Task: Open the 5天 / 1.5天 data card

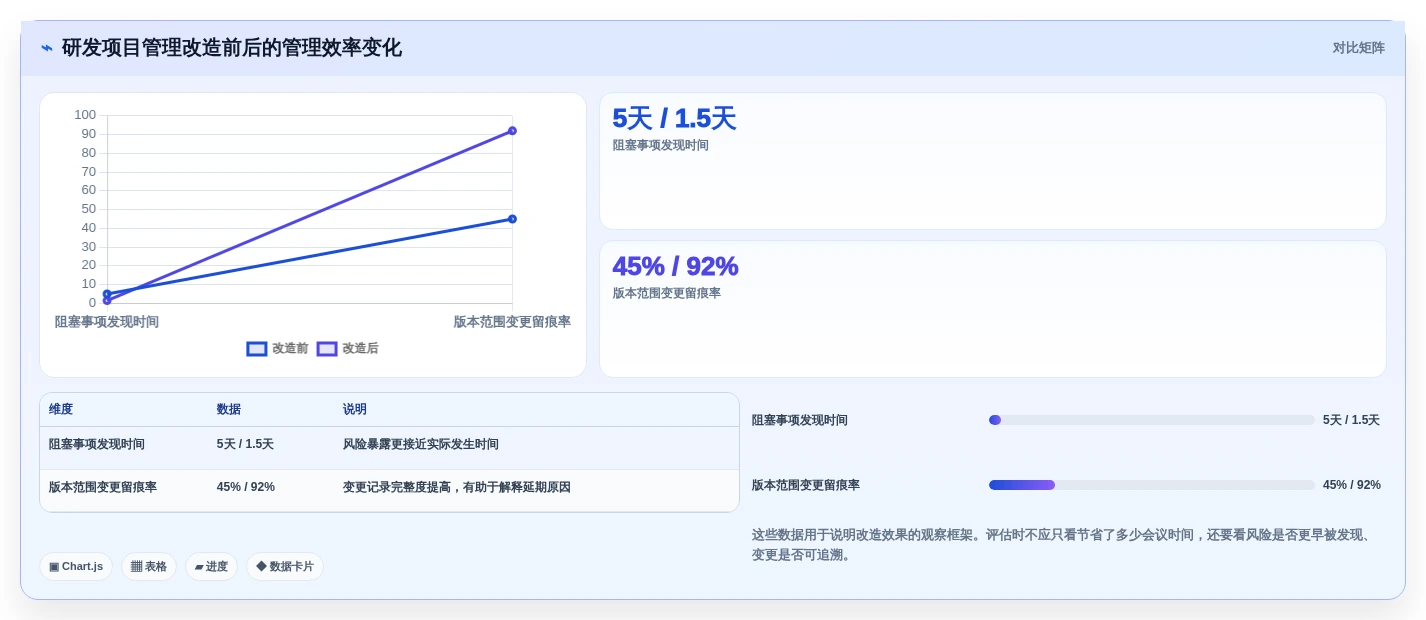Action: pyautogui.click(x=992, y=161)
